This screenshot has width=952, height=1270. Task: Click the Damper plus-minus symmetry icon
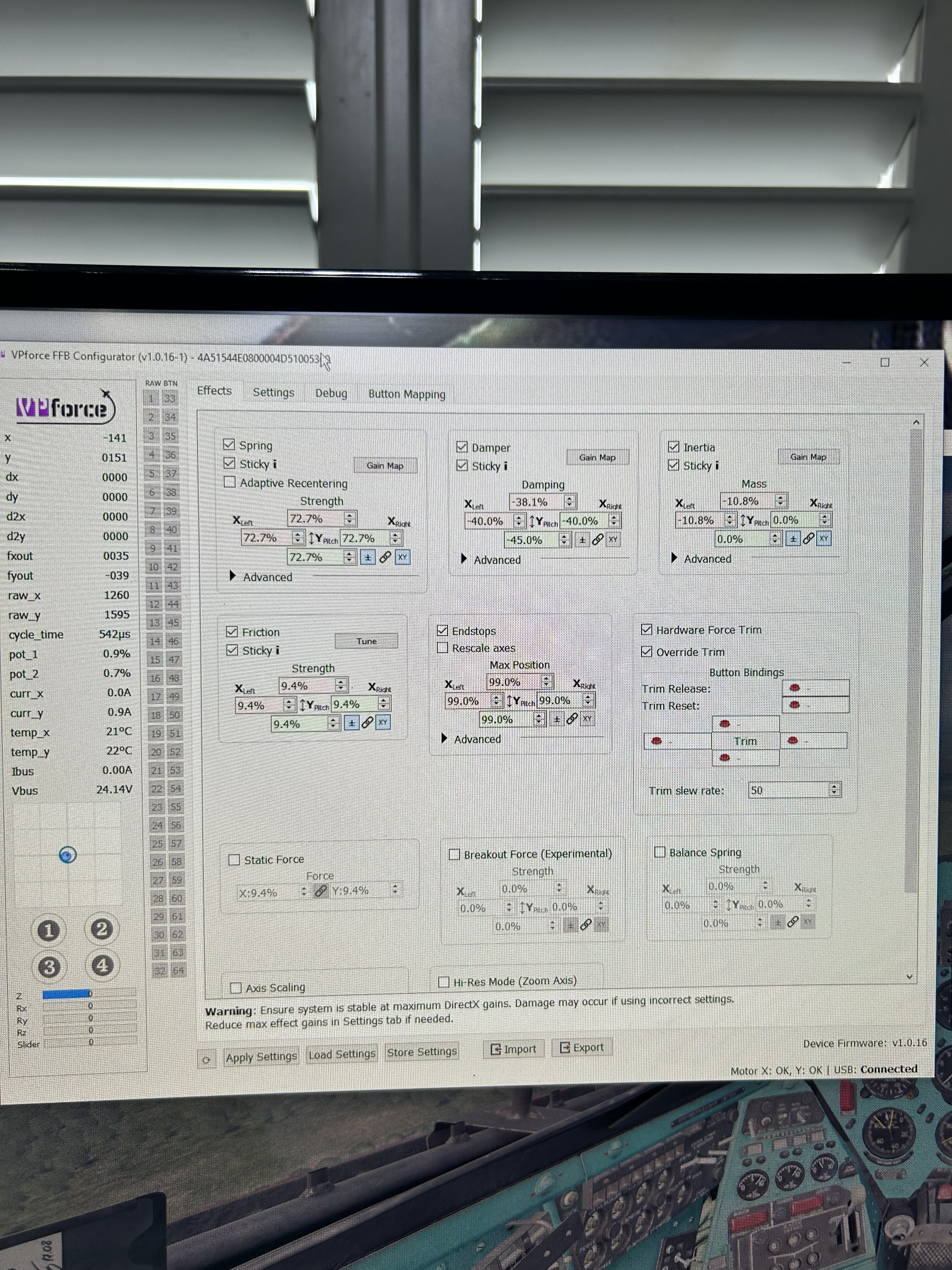point(582,540)
